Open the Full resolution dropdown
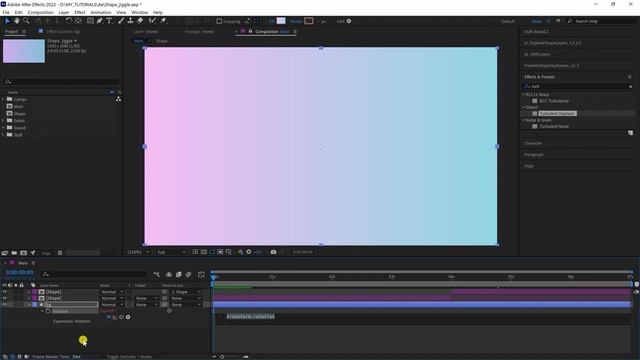This screenshot has height=360, width=640. coord(171,252)
